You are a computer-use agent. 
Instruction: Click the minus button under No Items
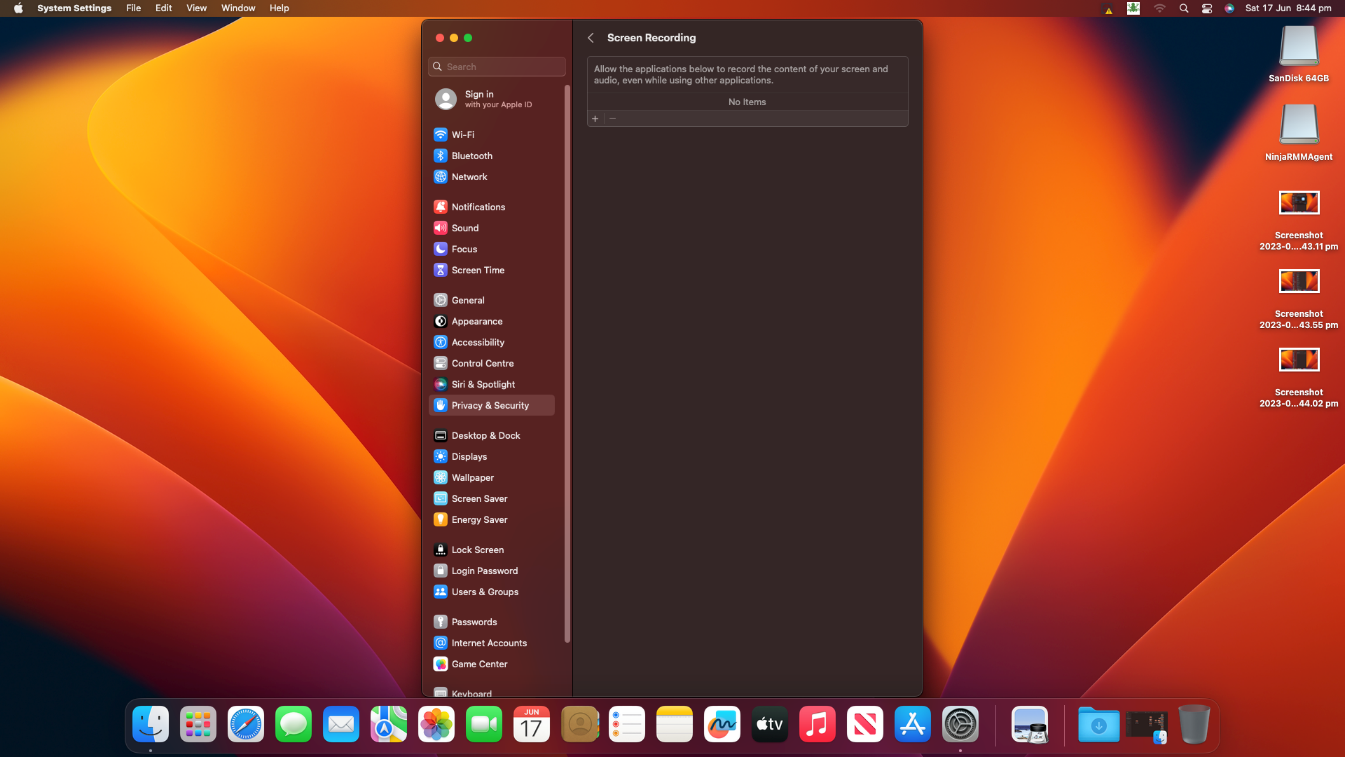point(613,118)
